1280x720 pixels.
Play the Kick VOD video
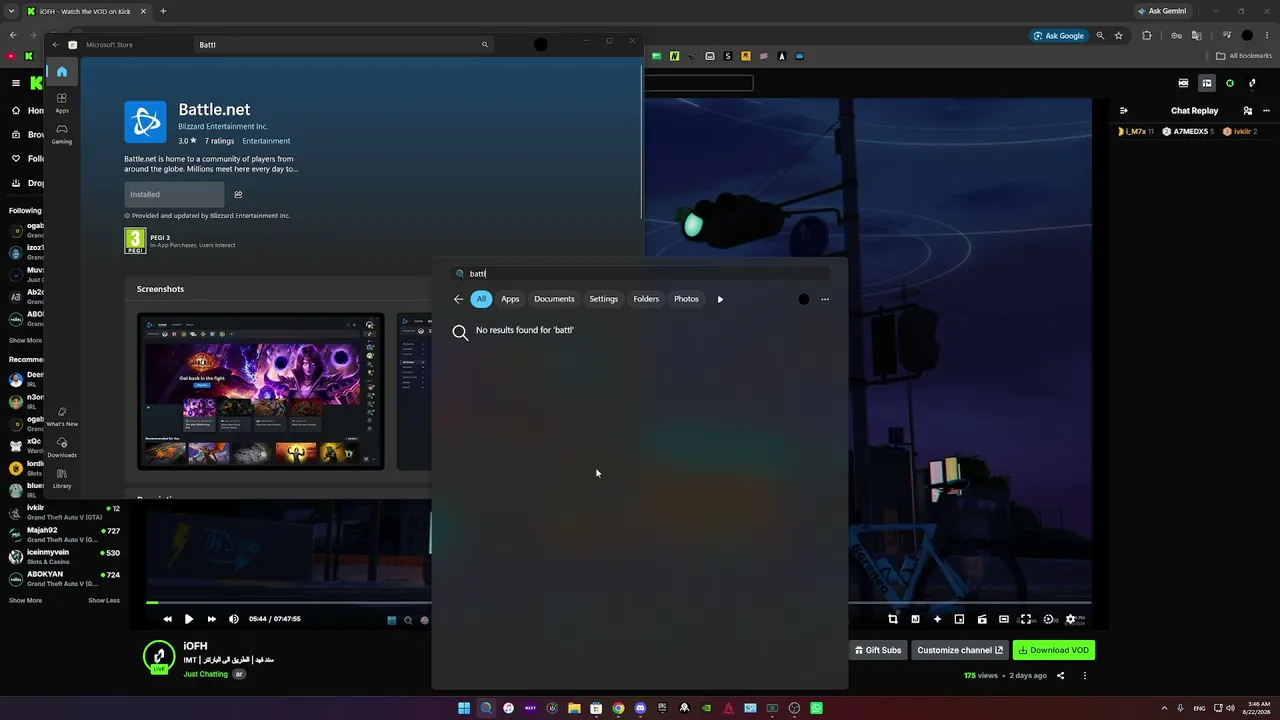click(189, 619)
